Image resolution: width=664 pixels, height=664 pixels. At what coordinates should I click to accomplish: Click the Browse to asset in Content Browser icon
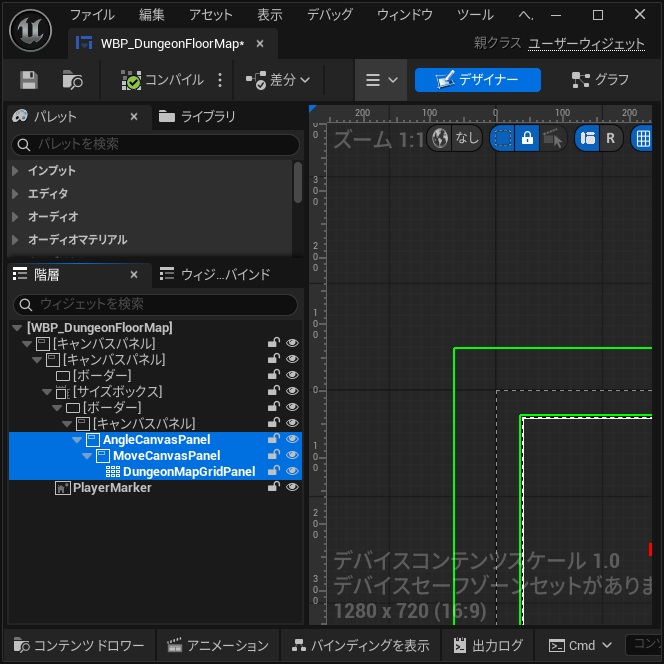tap(72, 80)
